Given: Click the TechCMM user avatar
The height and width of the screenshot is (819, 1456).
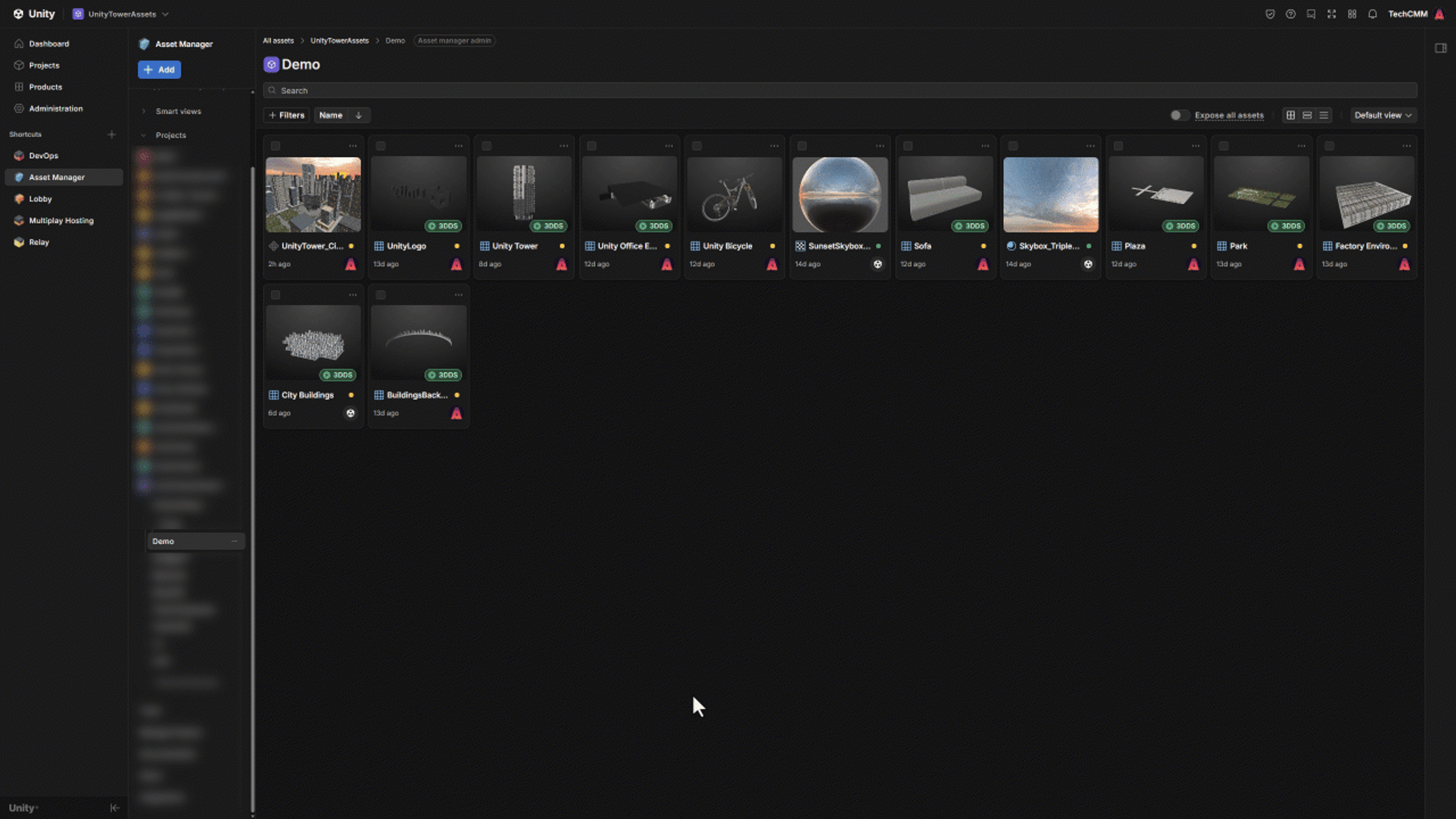Looking at the screenshot, I should coord(1440,14).
